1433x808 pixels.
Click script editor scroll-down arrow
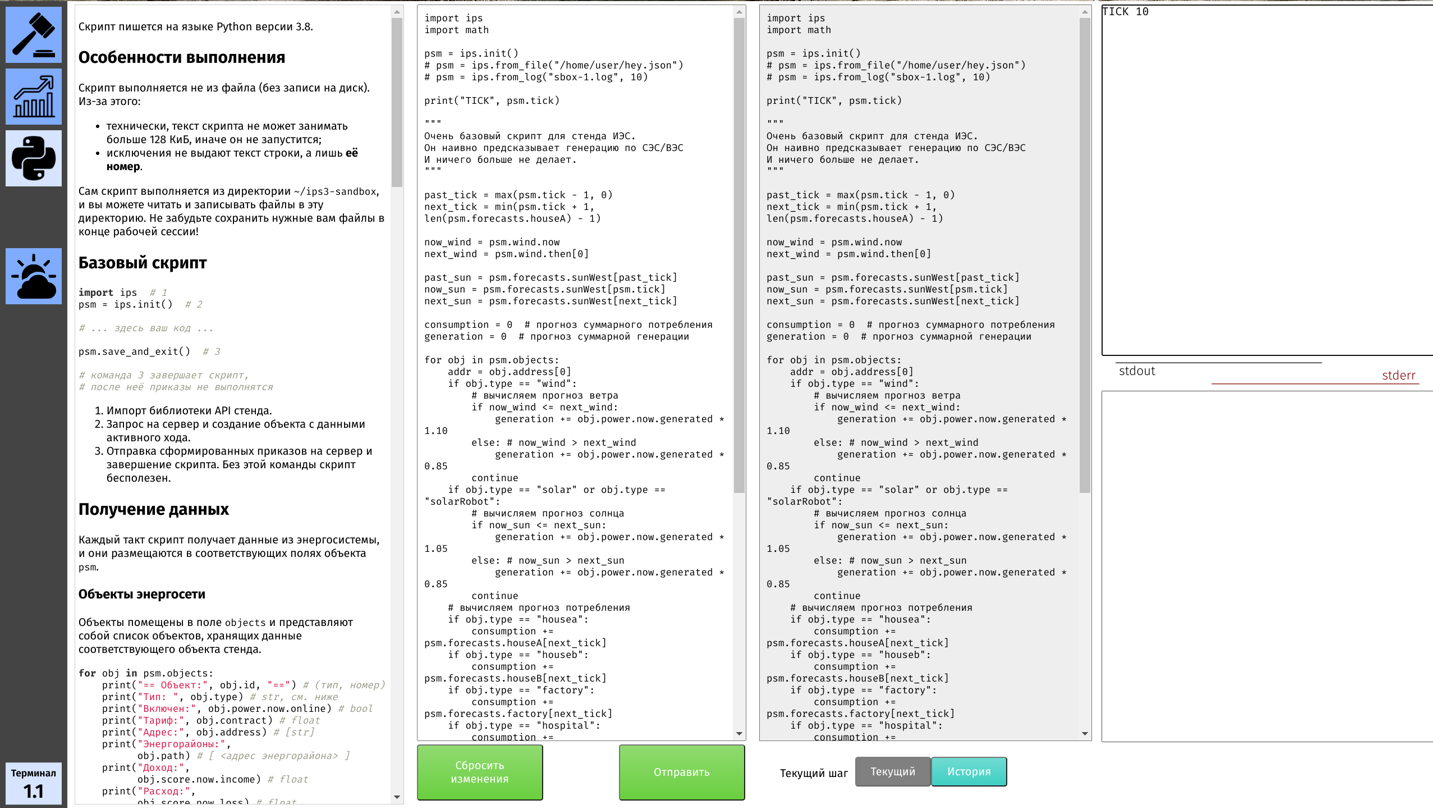[739, 733]
